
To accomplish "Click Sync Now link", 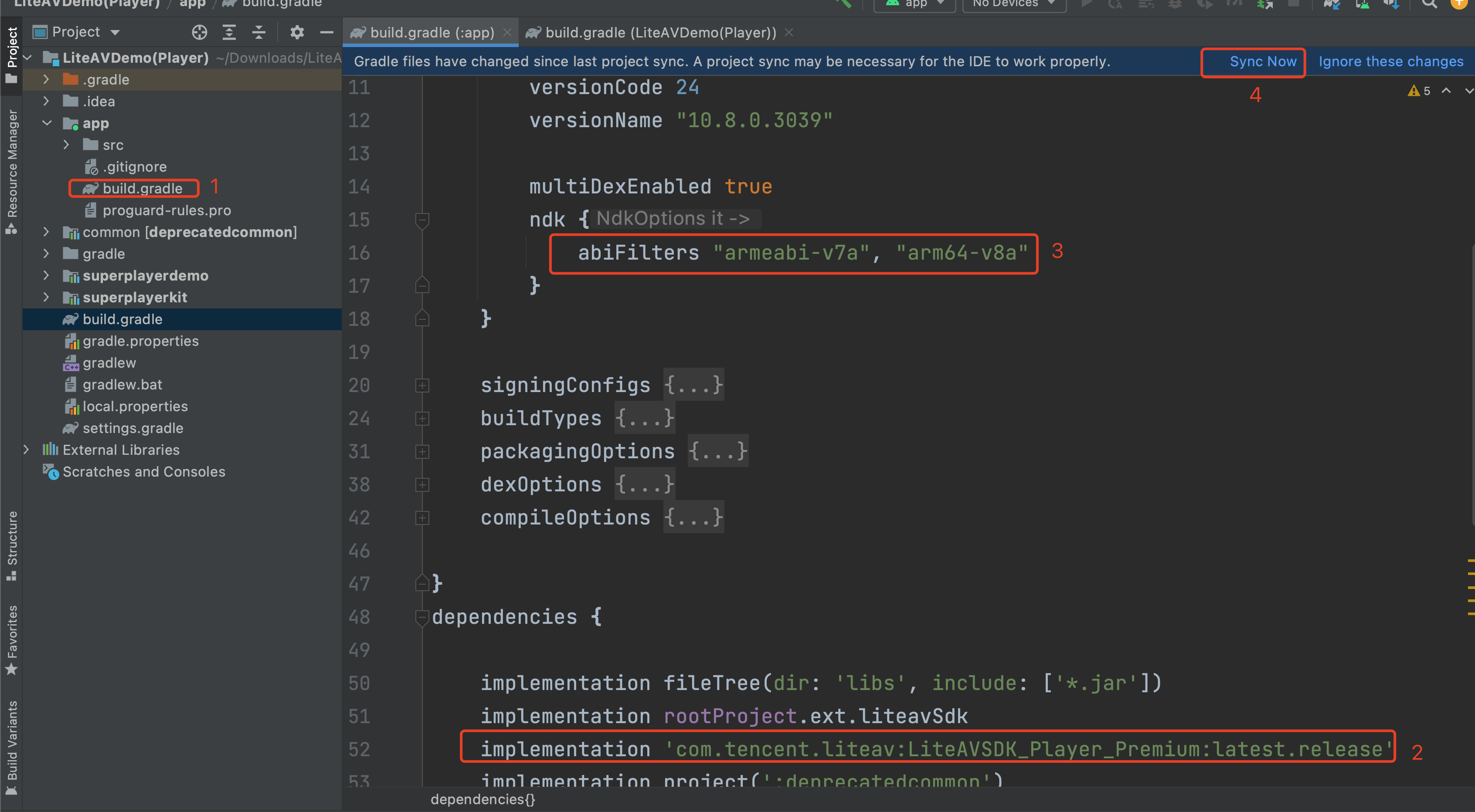I will (1263, 61).
